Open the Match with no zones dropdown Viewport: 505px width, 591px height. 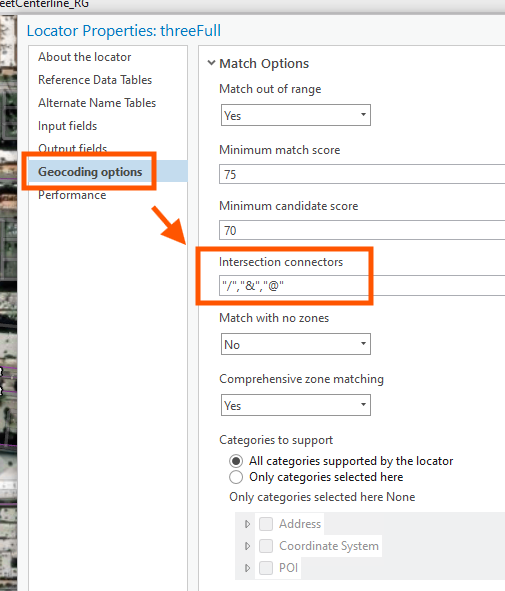[296, 344]
